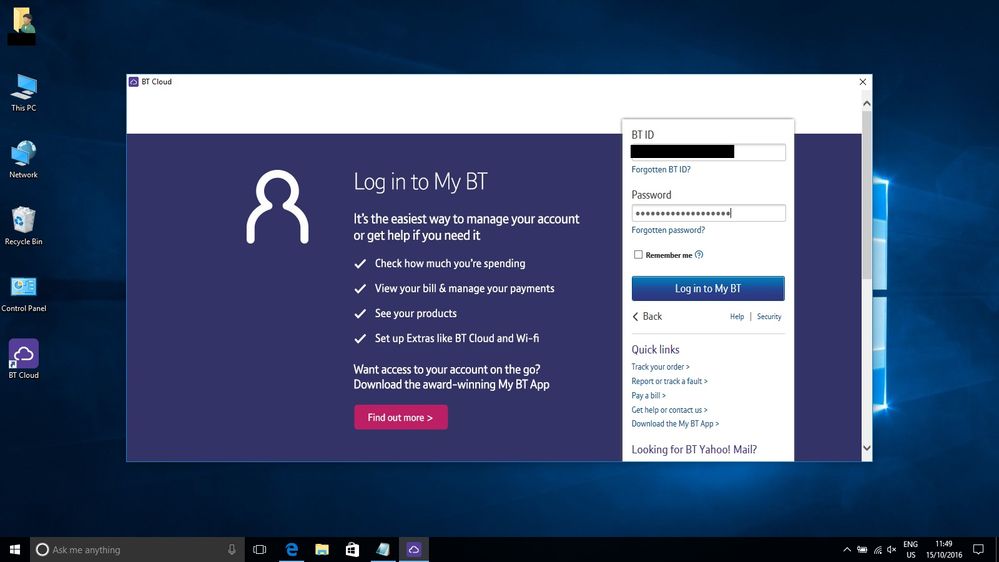Click the BT Cloud title bar logo

click(133, 82)
